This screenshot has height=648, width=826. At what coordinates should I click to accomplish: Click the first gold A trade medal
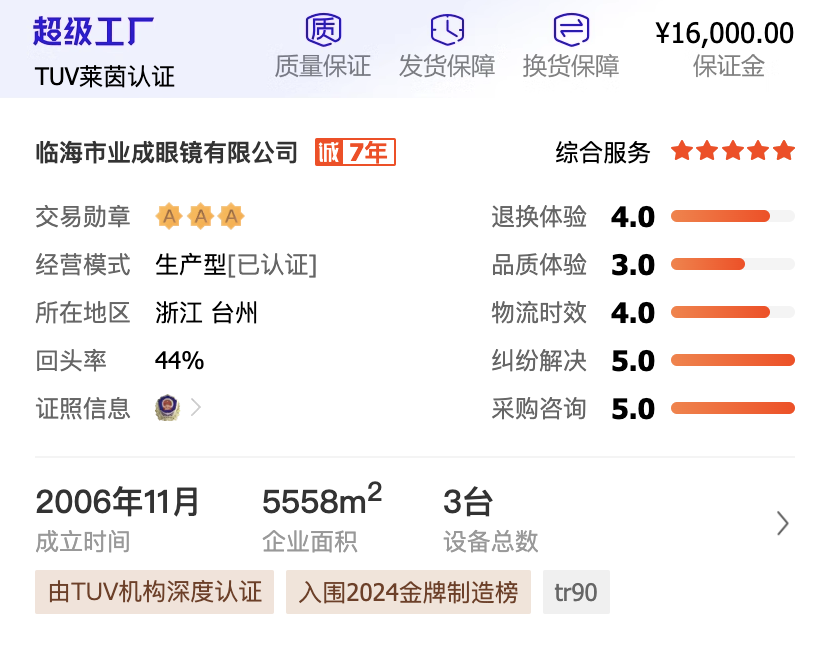click(170, 216)
